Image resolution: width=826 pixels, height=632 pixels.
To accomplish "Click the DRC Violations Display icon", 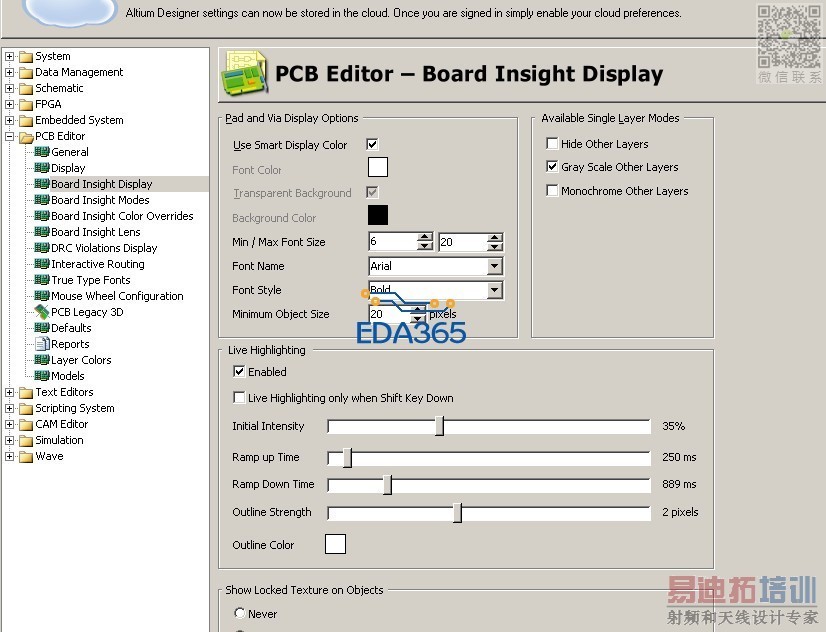I will coord(42,248).
